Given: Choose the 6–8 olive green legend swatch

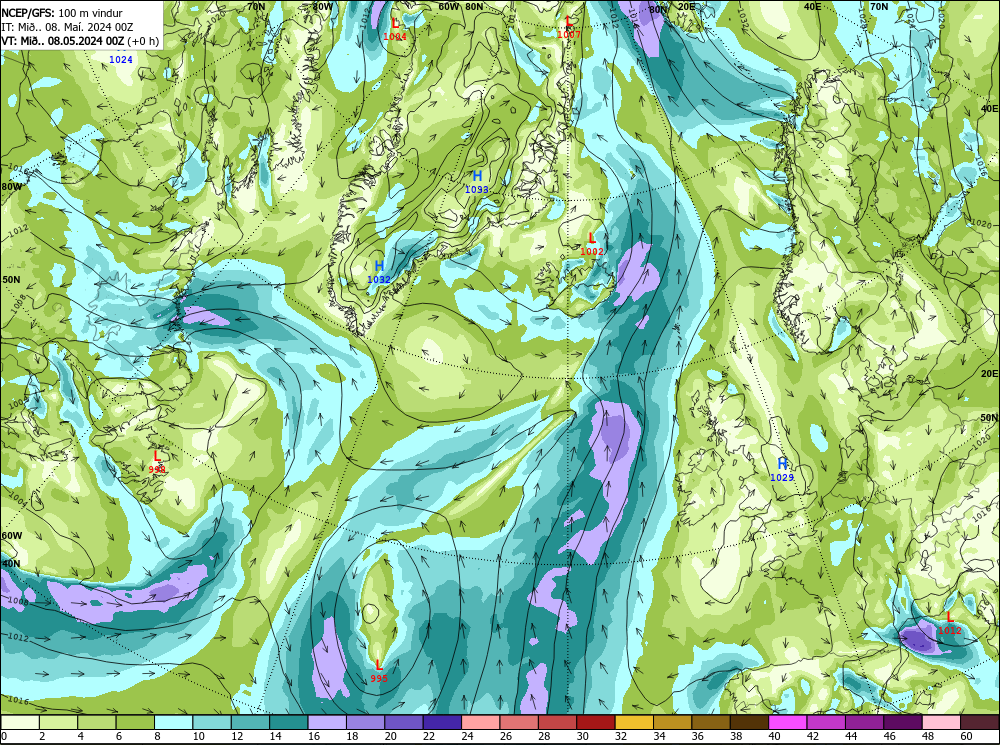Looking at the screenshot, I should click(135, 722).
